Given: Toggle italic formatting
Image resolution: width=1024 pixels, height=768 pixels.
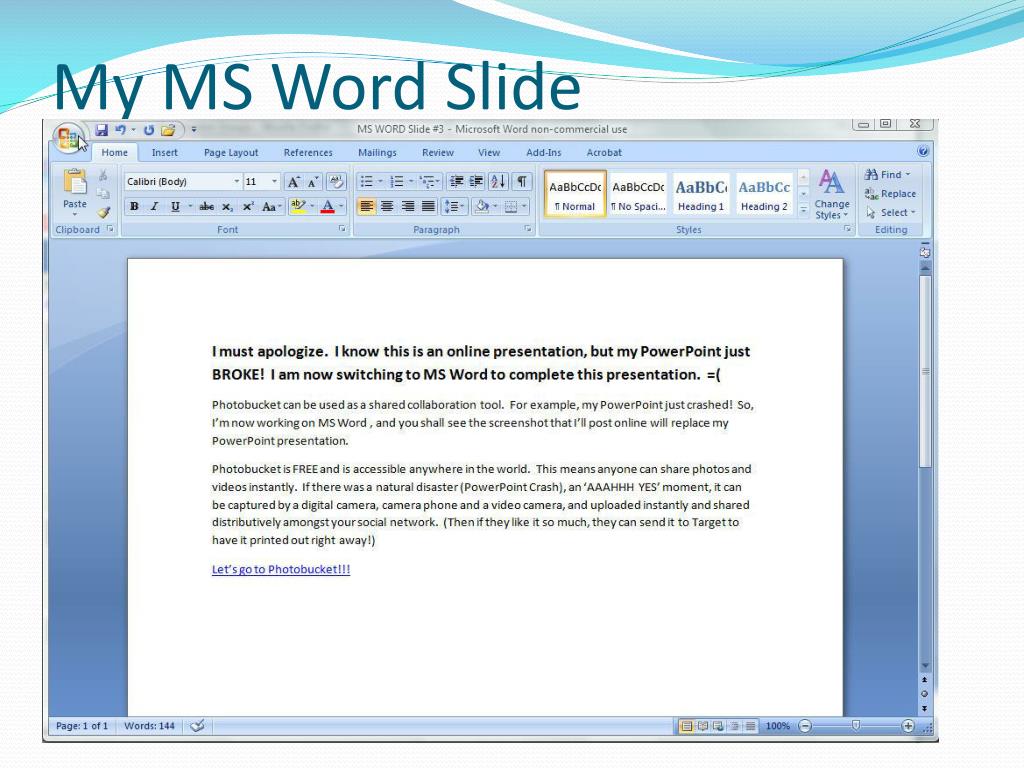Looking at the screenshot, I should (154, 207).
